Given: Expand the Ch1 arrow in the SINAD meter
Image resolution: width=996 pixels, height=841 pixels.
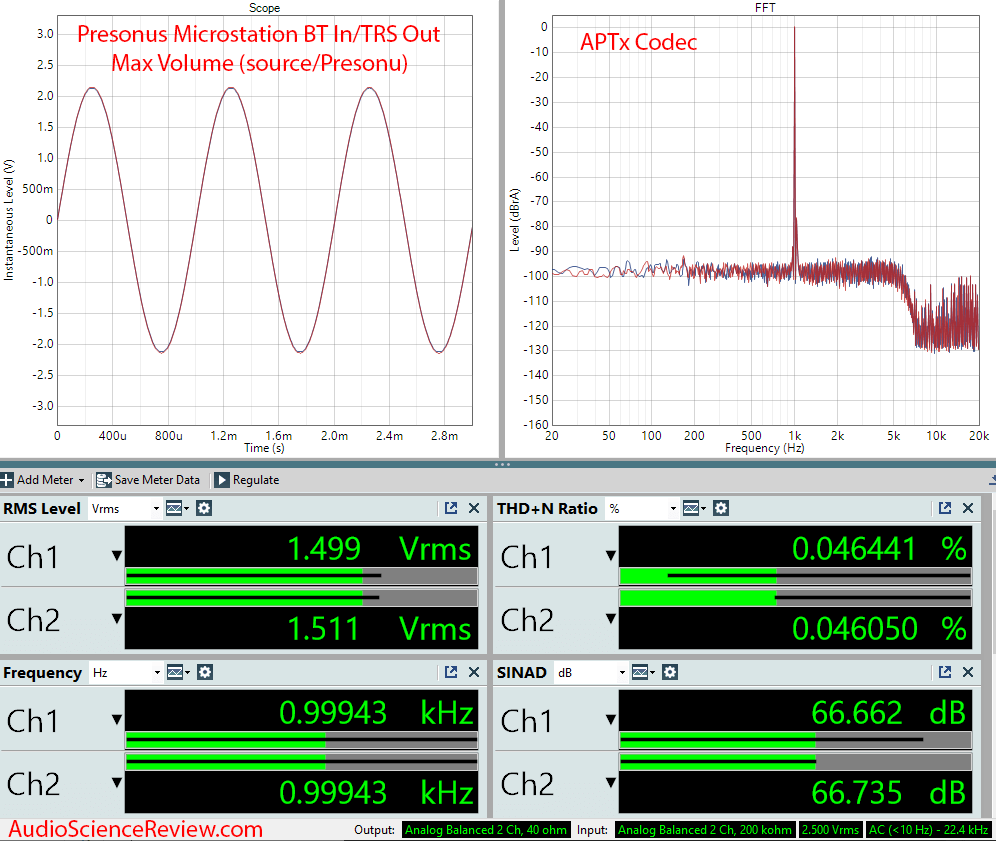Looking at the screenshot, I should tap(611, 720).
